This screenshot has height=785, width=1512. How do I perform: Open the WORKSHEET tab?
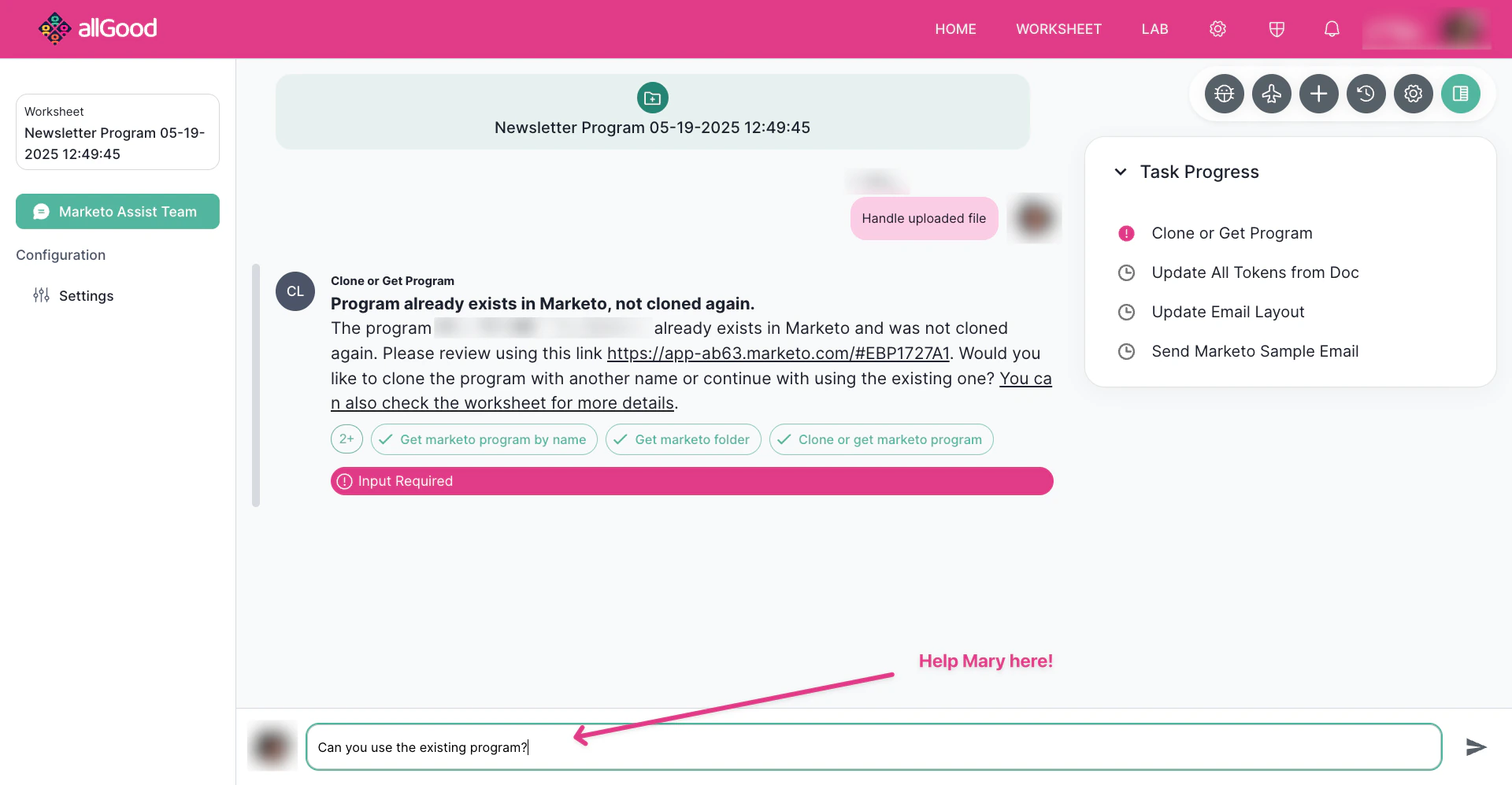click(x=1058, y=29)
